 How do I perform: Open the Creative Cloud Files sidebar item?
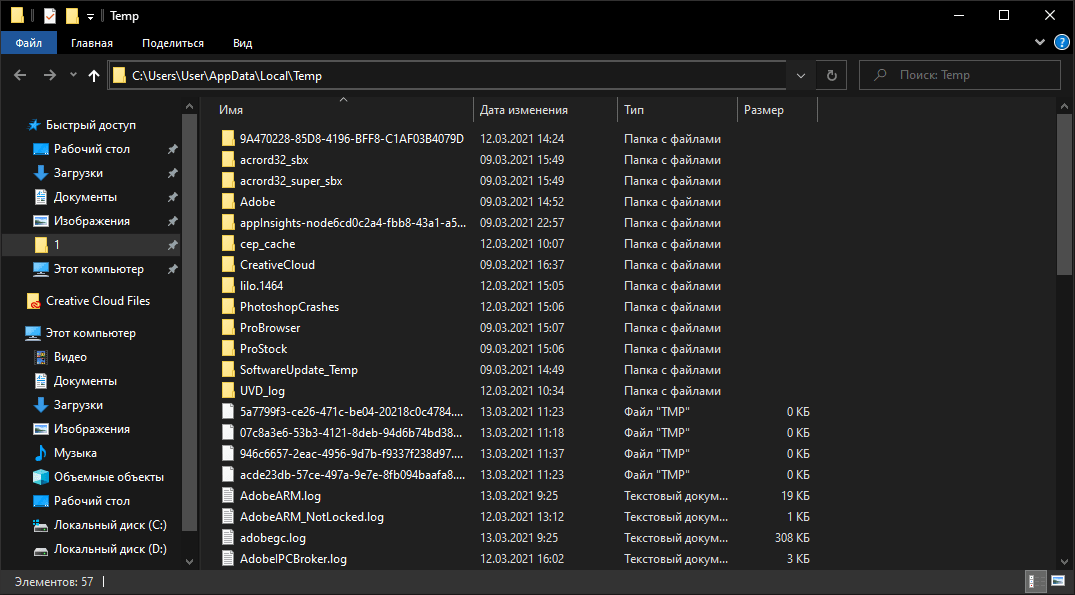(97, 301)
